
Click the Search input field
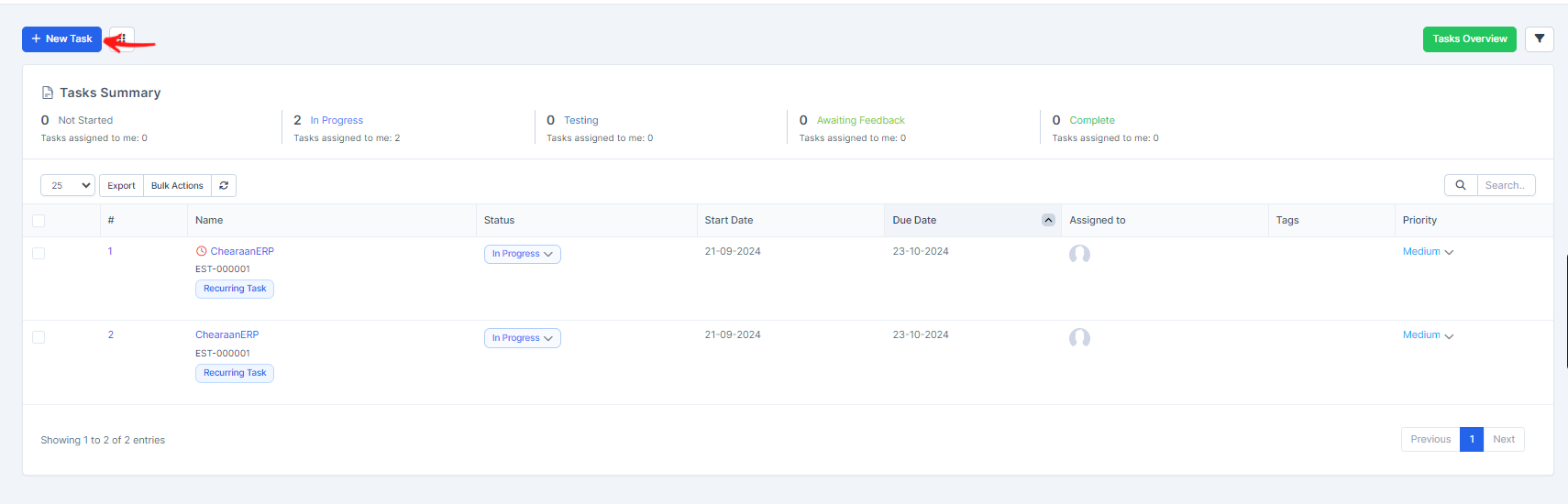(x=1505, y=186)
